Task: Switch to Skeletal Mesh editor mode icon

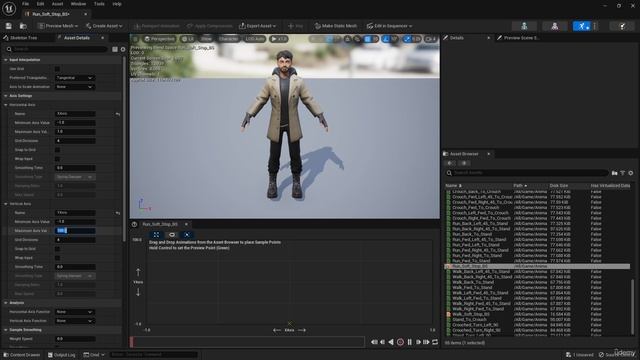Action: [x=554, y=26]
